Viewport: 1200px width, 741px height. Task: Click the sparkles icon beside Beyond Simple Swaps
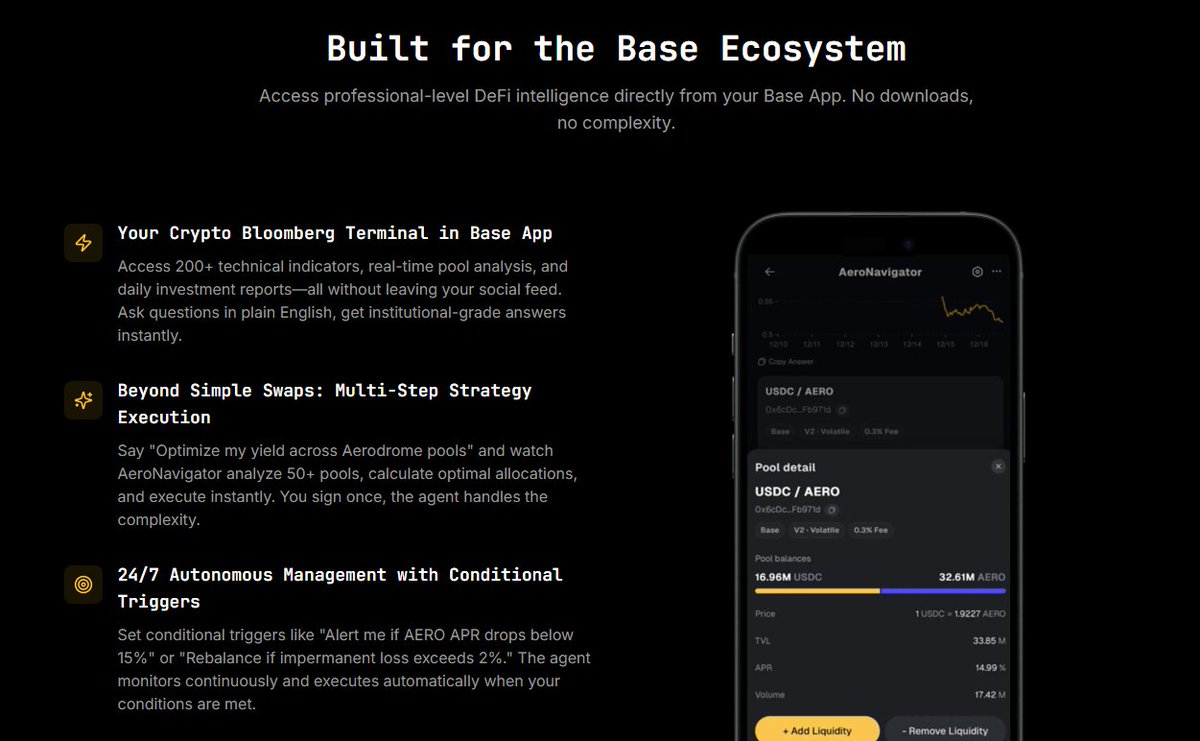(x=84, y=400)
